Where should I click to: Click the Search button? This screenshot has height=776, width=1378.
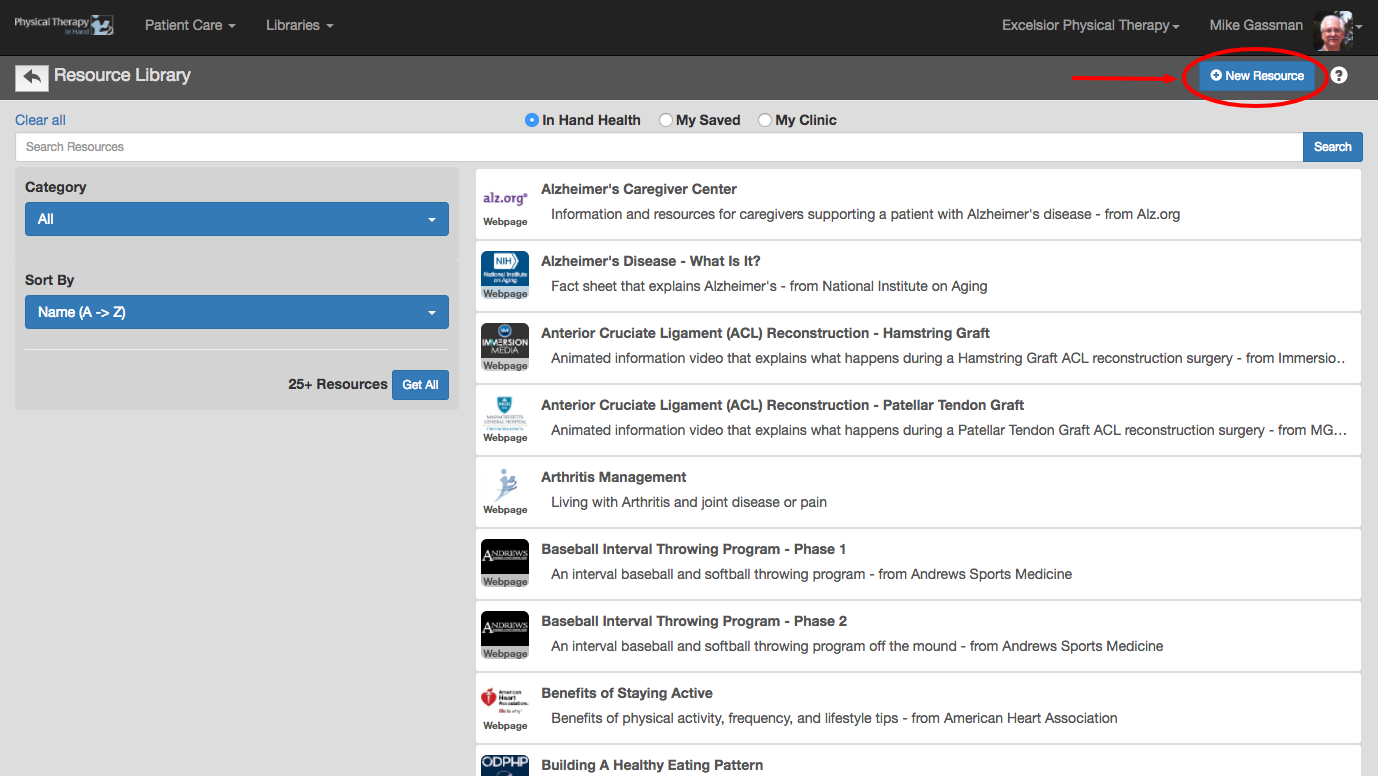(1332, 147)
